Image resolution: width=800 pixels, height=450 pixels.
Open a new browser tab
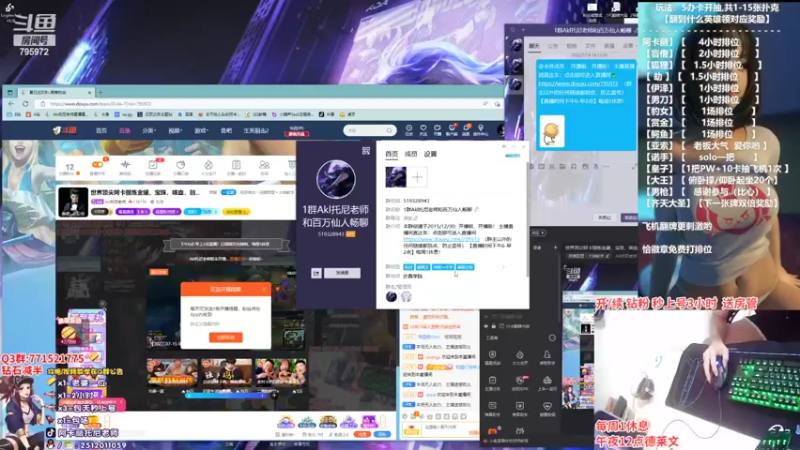point(101,92)
